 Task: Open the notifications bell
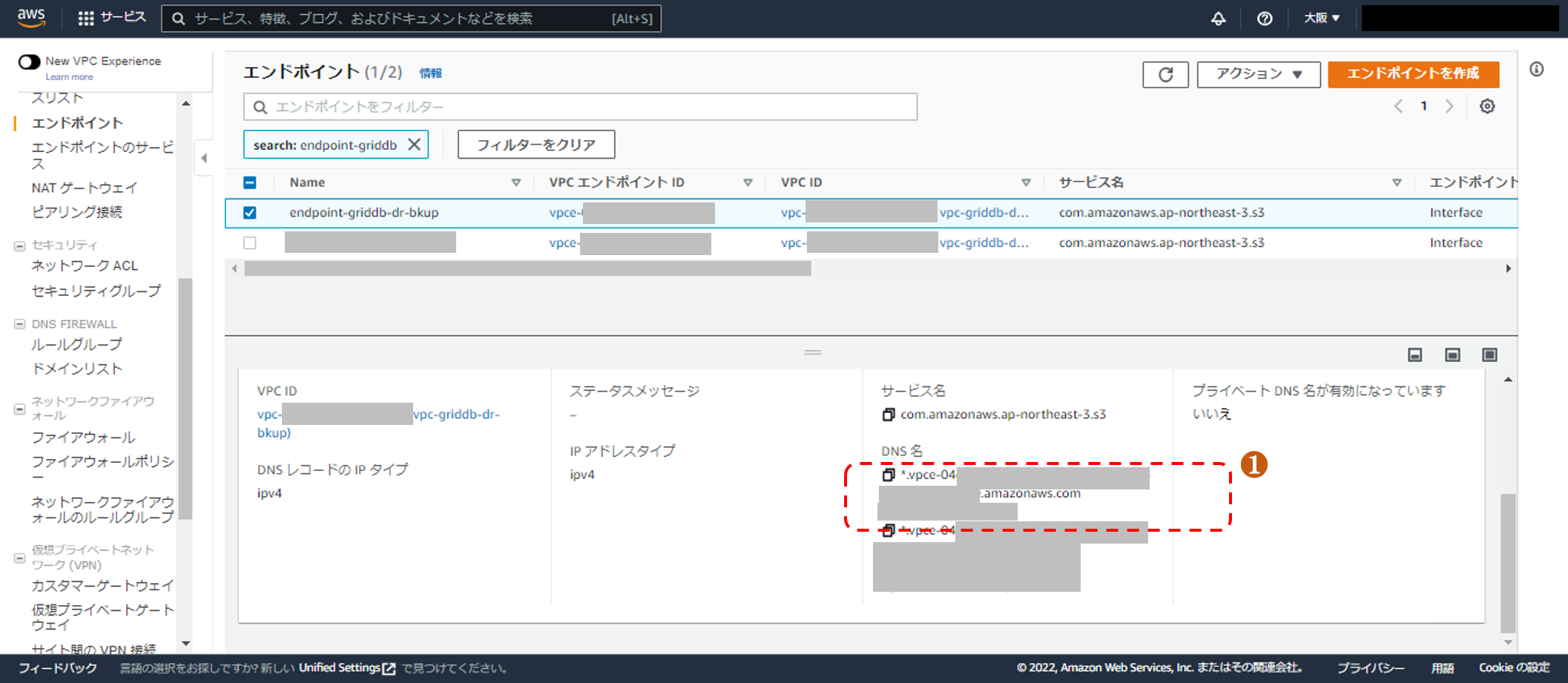point(1218,19)
